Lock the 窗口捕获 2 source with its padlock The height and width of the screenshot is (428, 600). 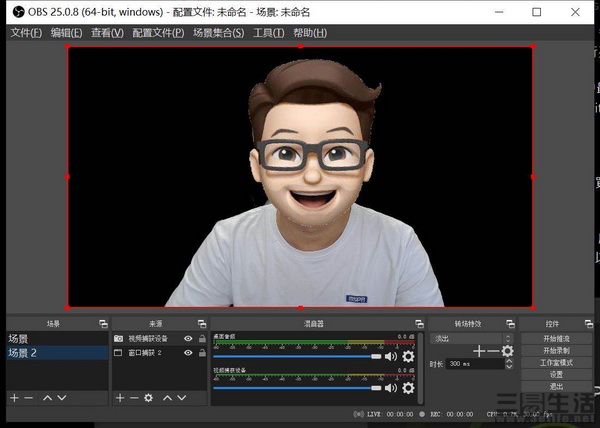pyautogui.click(x=202, y=352)
